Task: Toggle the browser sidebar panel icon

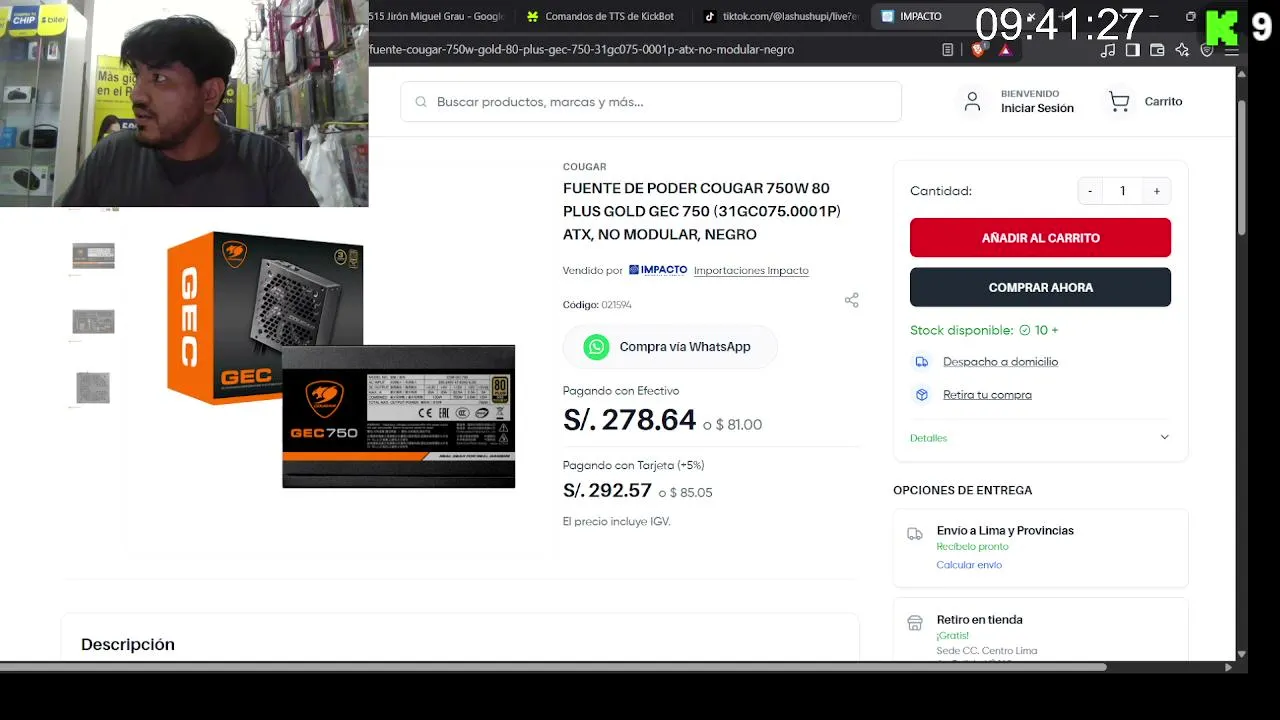Action: 1133,49
